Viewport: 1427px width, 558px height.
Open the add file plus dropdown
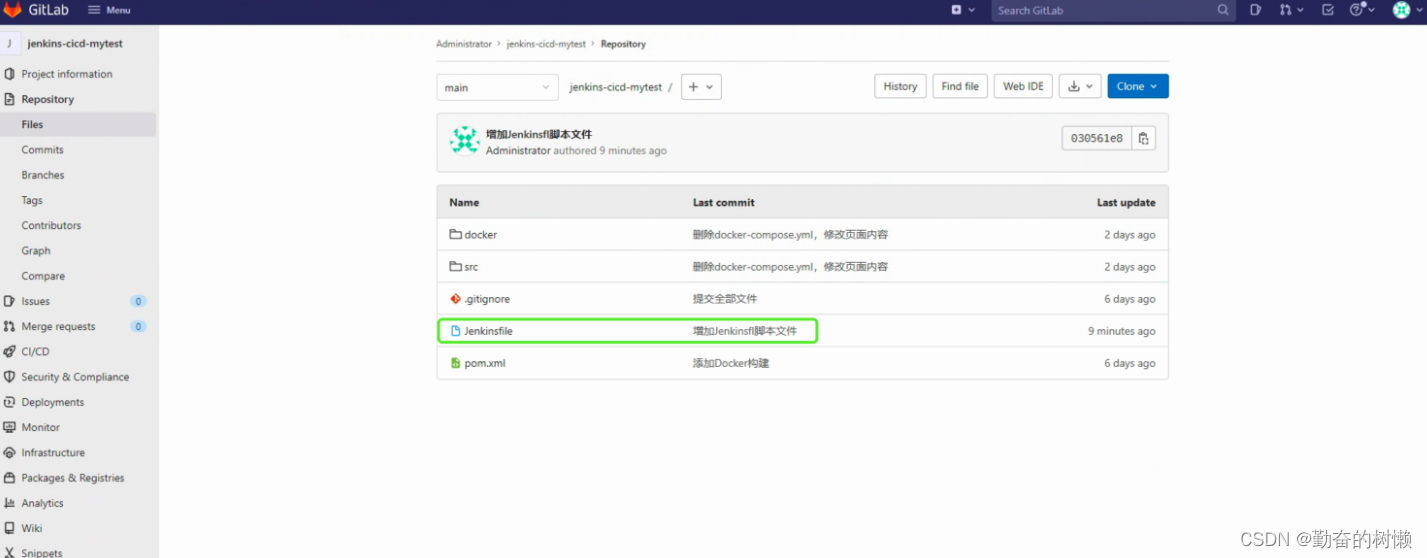(x=701, y=87)
